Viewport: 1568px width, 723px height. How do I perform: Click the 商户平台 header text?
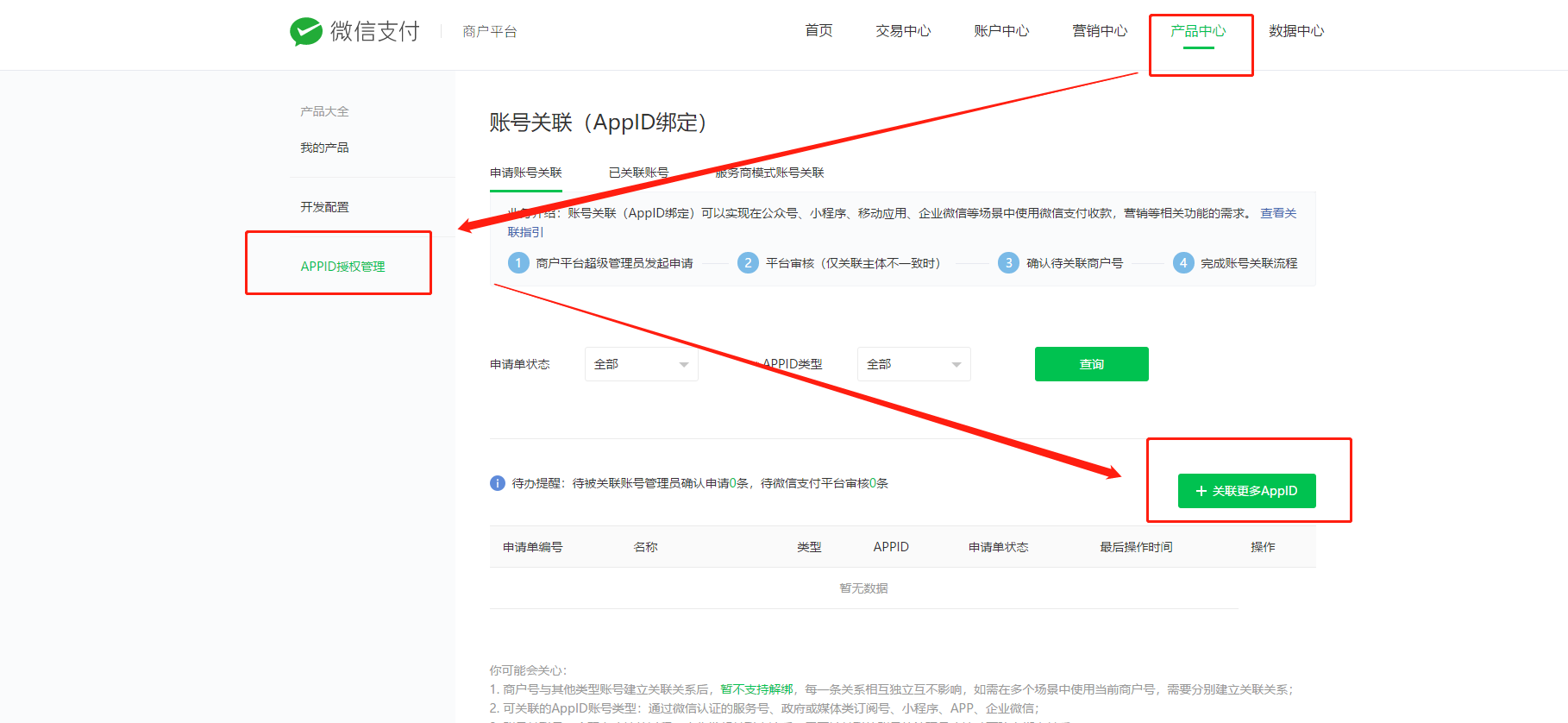click(x=490, y=32)
